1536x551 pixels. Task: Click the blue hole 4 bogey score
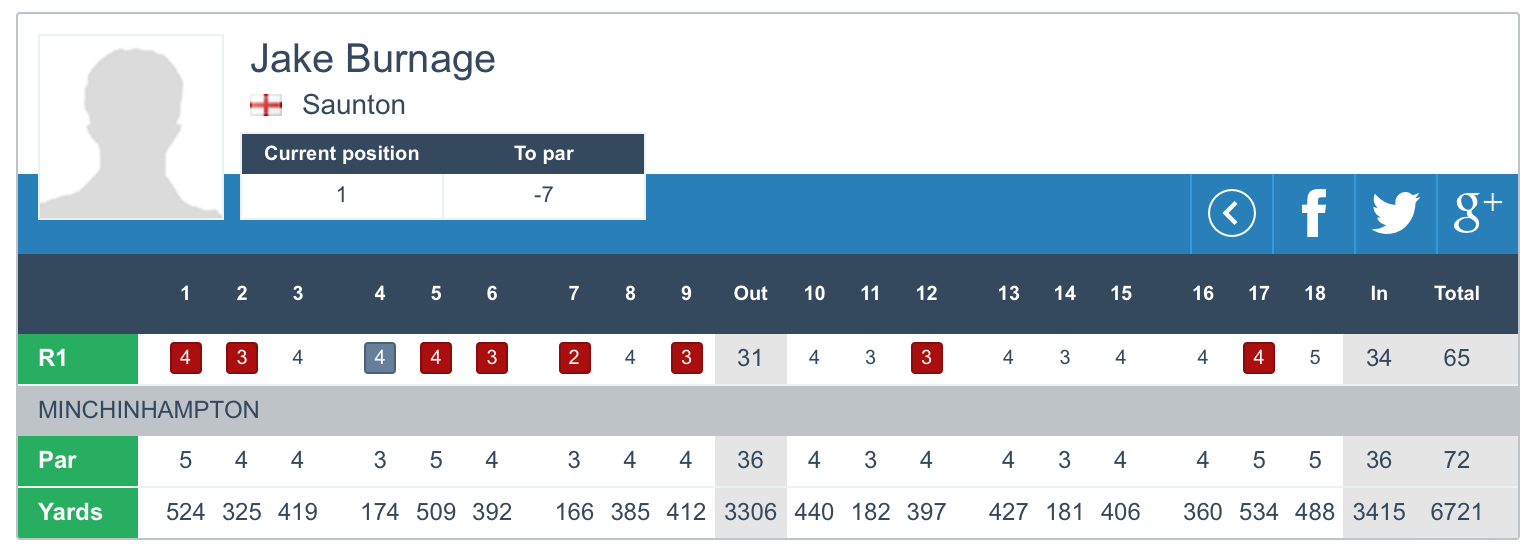click(x=380, y=358)
